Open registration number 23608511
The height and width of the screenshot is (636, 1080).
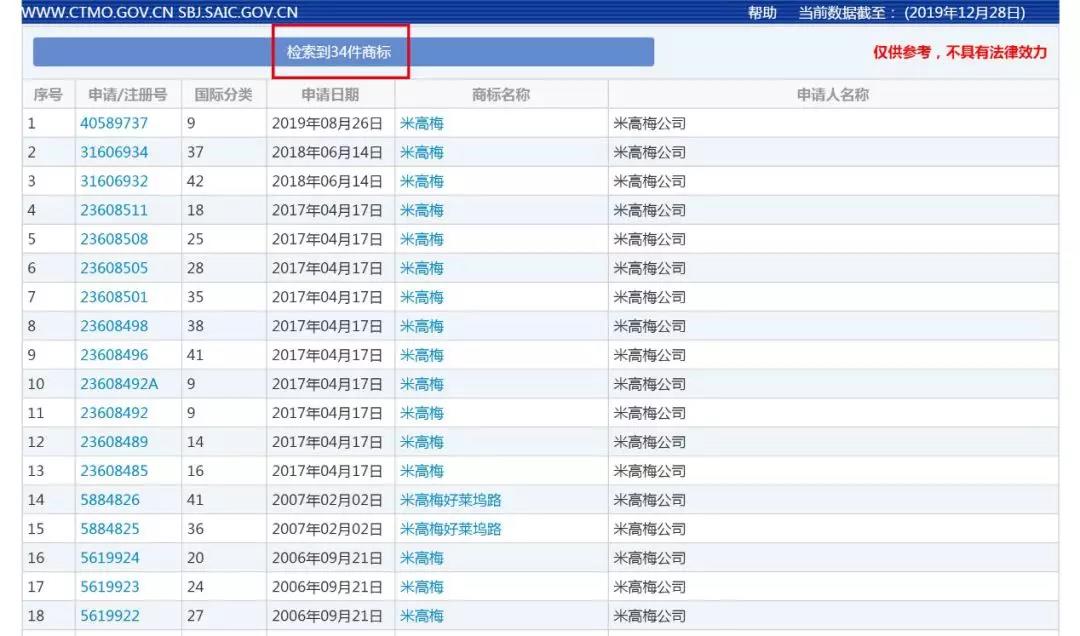click(114, 210)
